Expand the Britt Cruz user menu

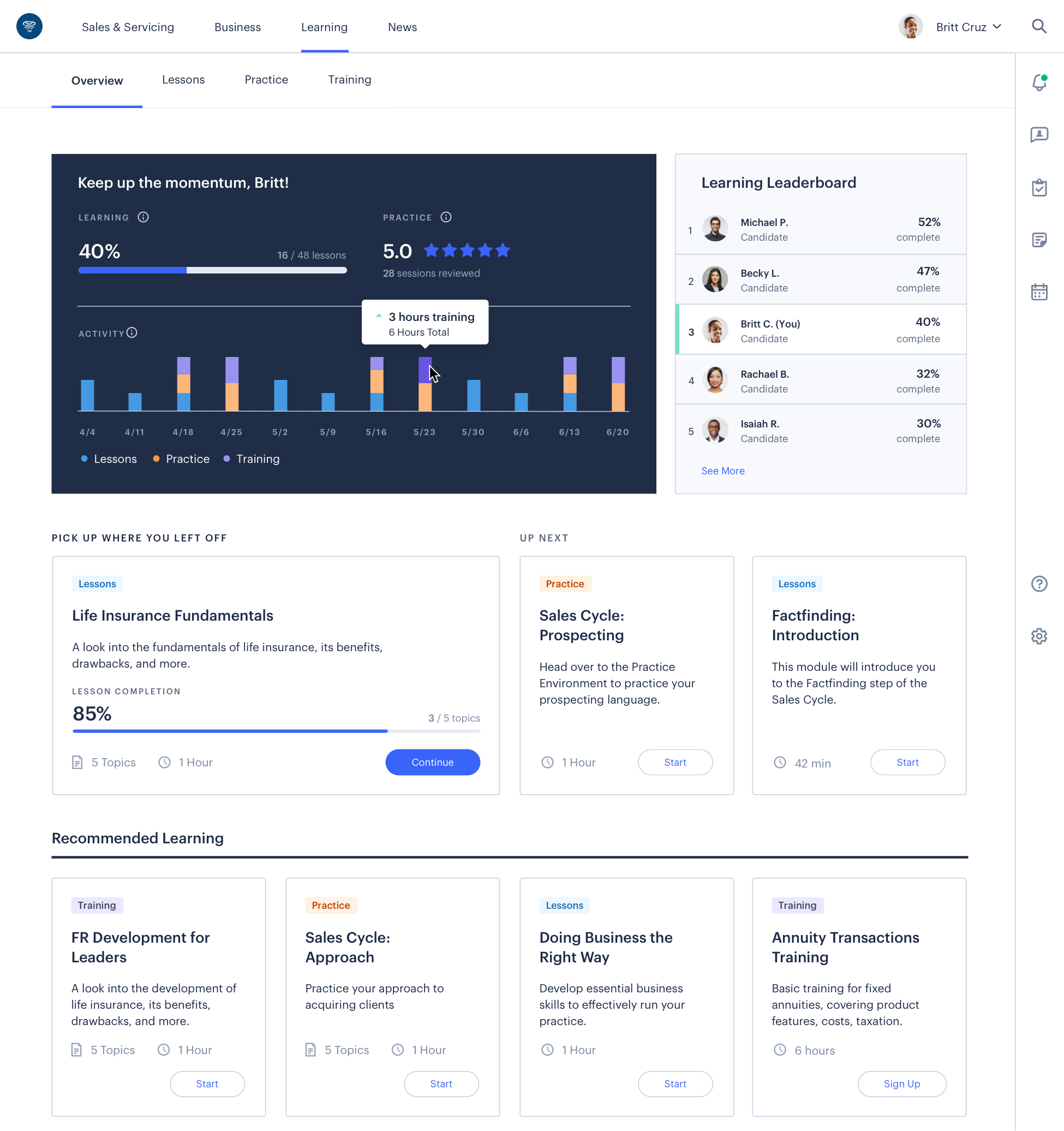click(968, 27)
